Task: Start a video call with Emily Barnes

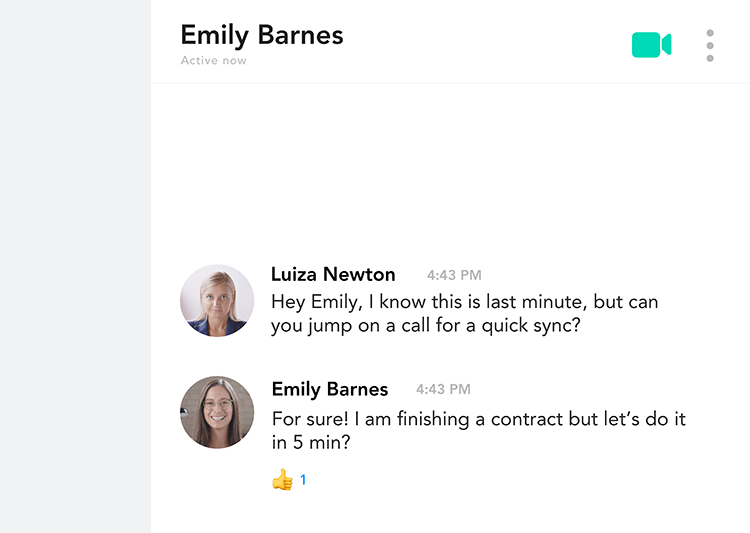Action: [x=651, y=45]
